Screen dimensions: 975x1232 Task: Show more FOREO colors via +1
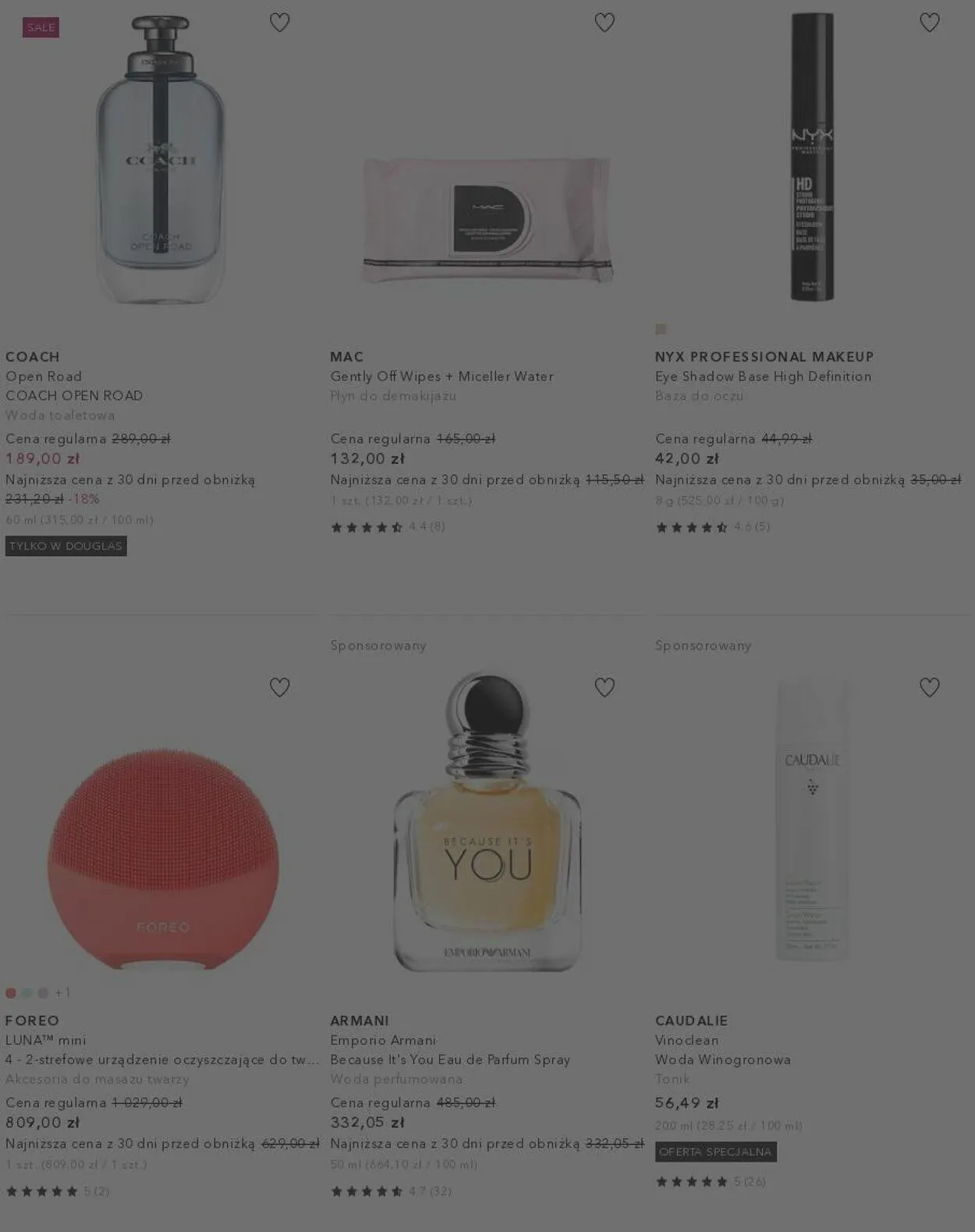click(62, 993)
